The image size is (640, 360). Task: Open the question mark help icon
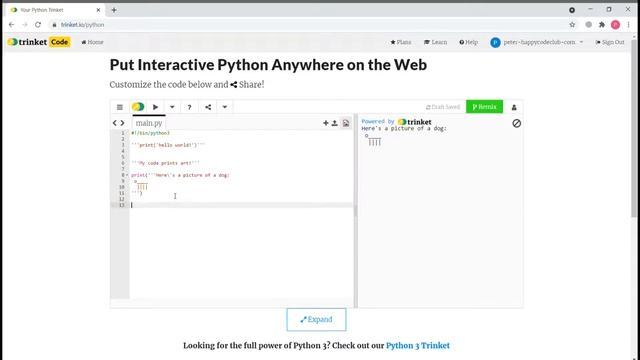tap(189, 107)
